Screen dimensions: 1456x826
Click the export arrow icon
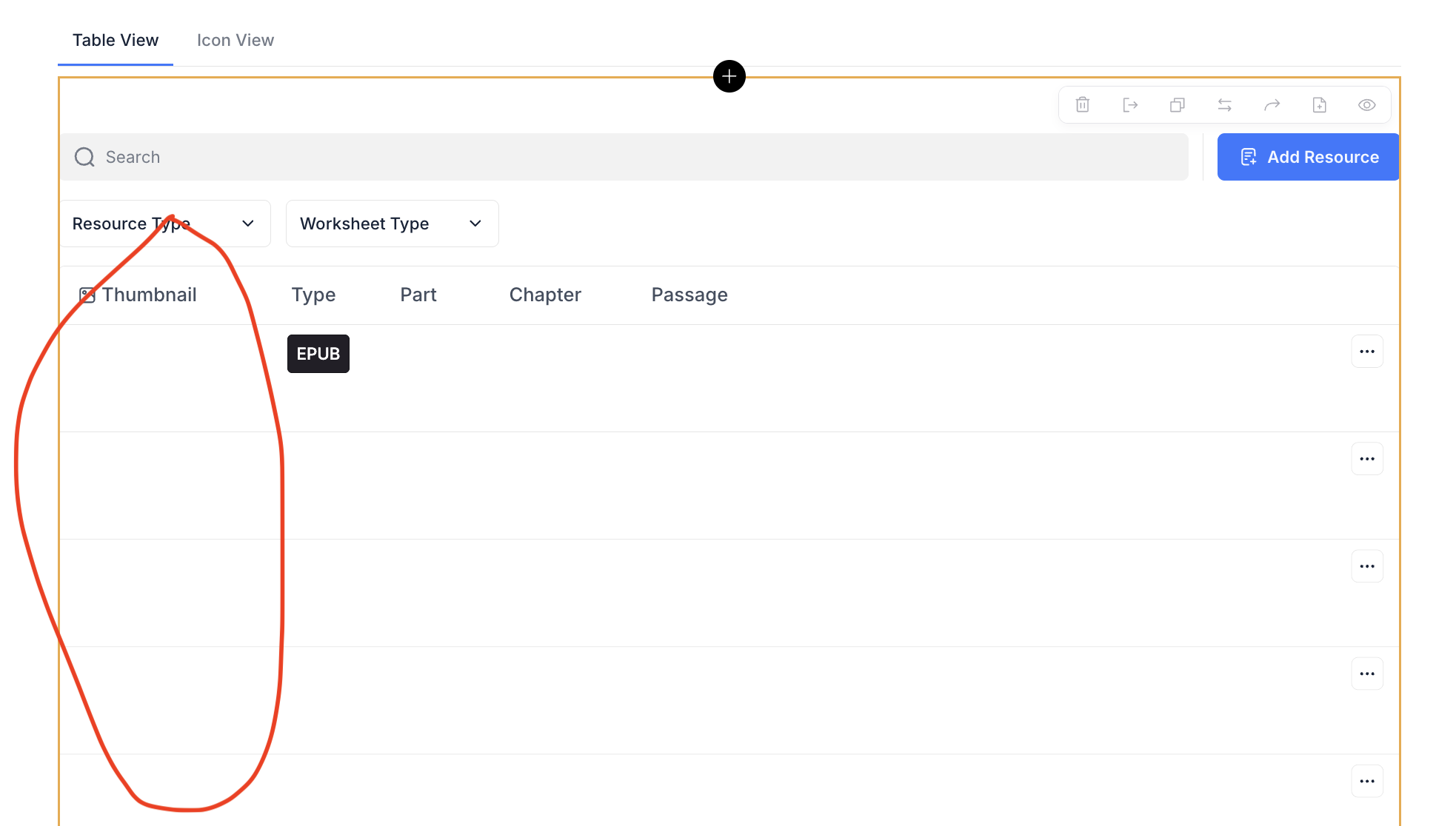pyautogui.click(x=1129, y=105)
